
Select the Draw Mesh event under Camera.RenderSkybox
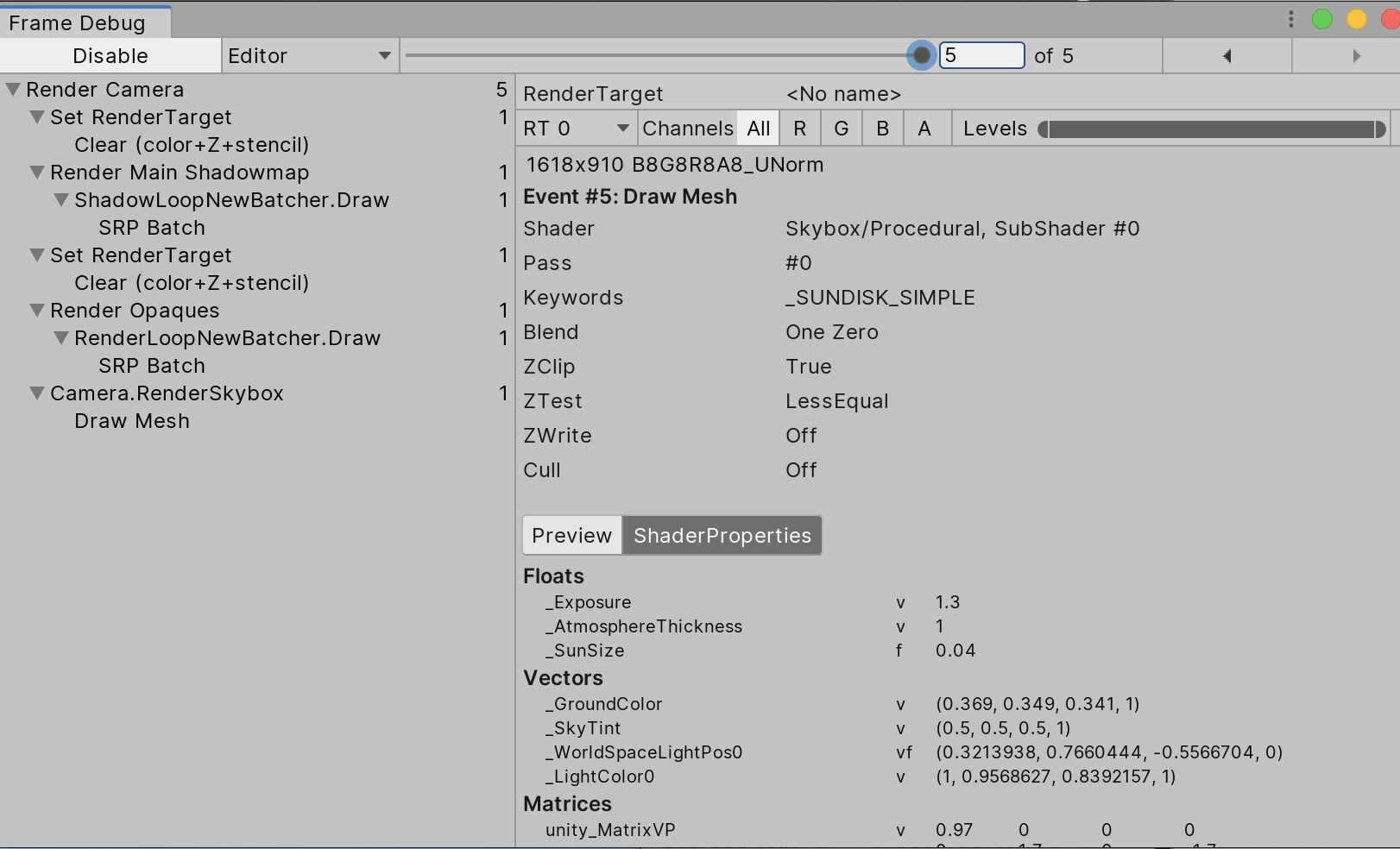(131, 421)
